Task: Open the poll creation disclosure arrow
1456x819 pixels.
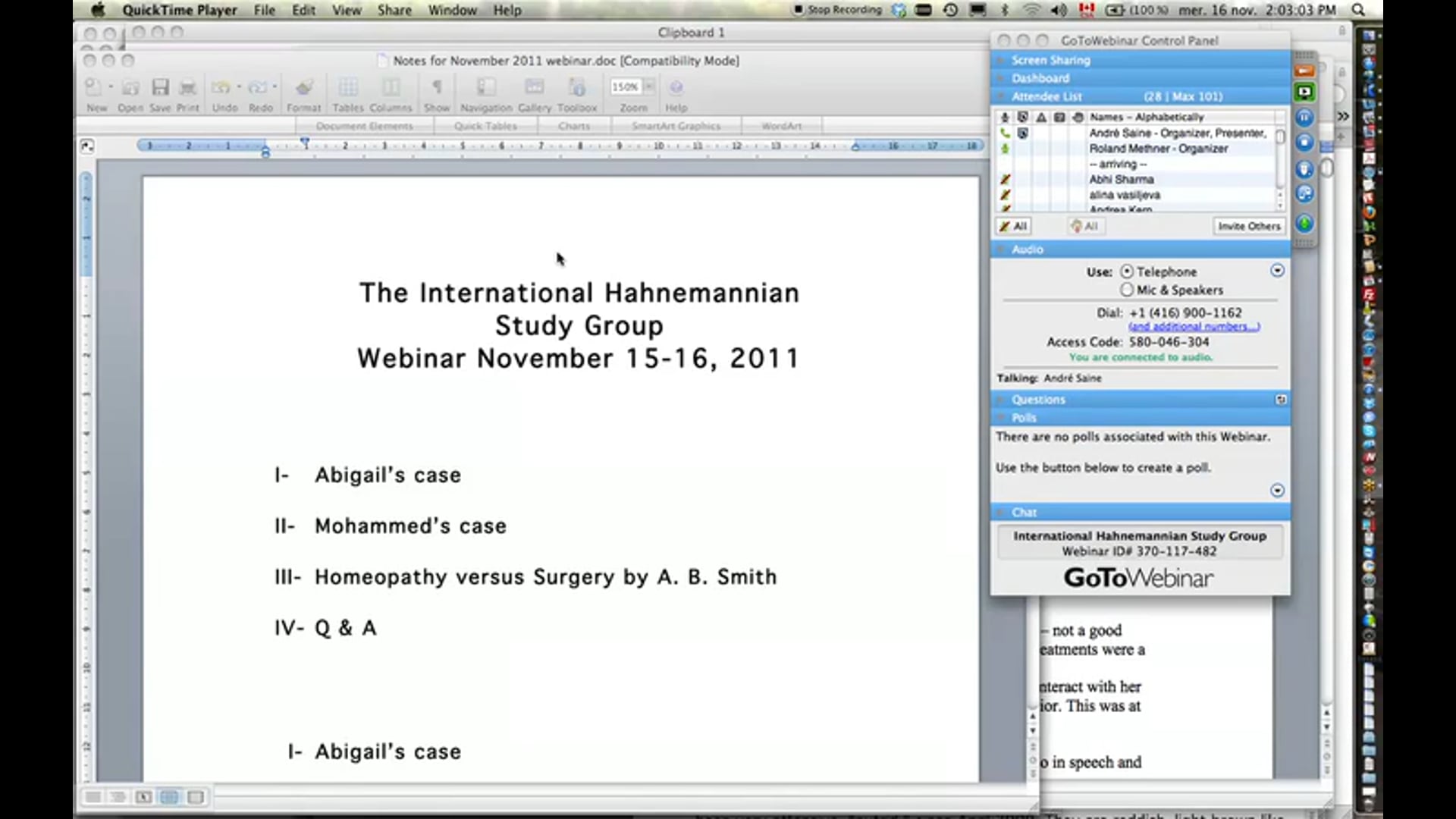Action: [1277, 491]
